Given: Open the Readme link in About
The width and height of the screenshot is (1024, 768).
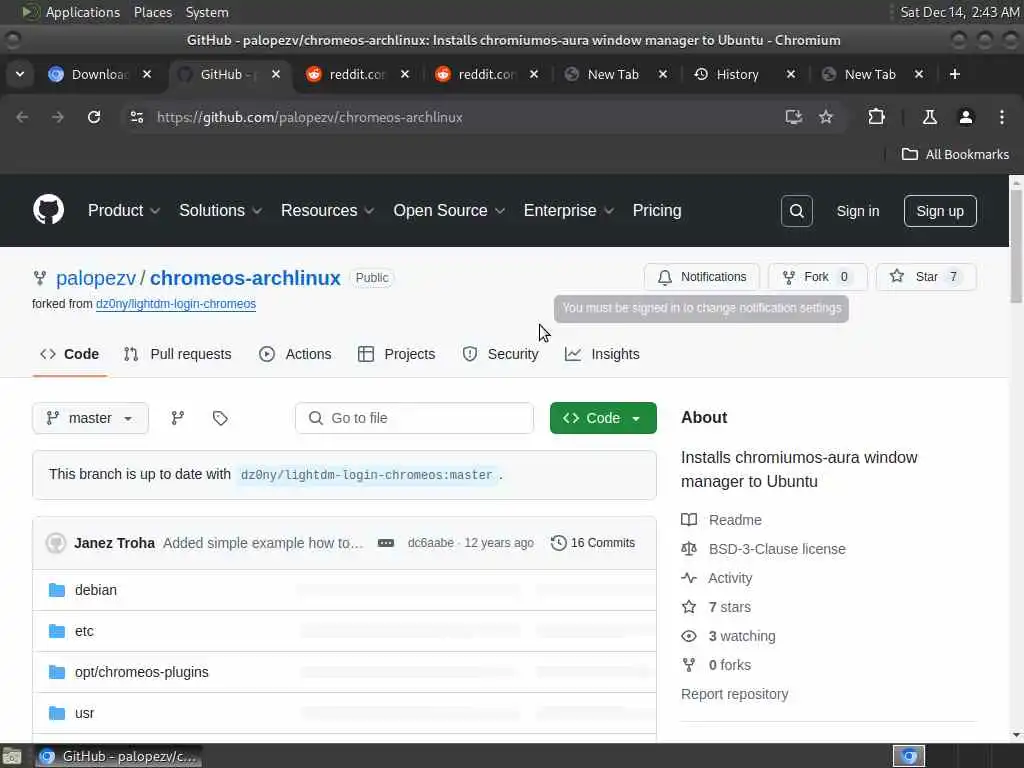Looking at the screenshot, I should [735, 520].
